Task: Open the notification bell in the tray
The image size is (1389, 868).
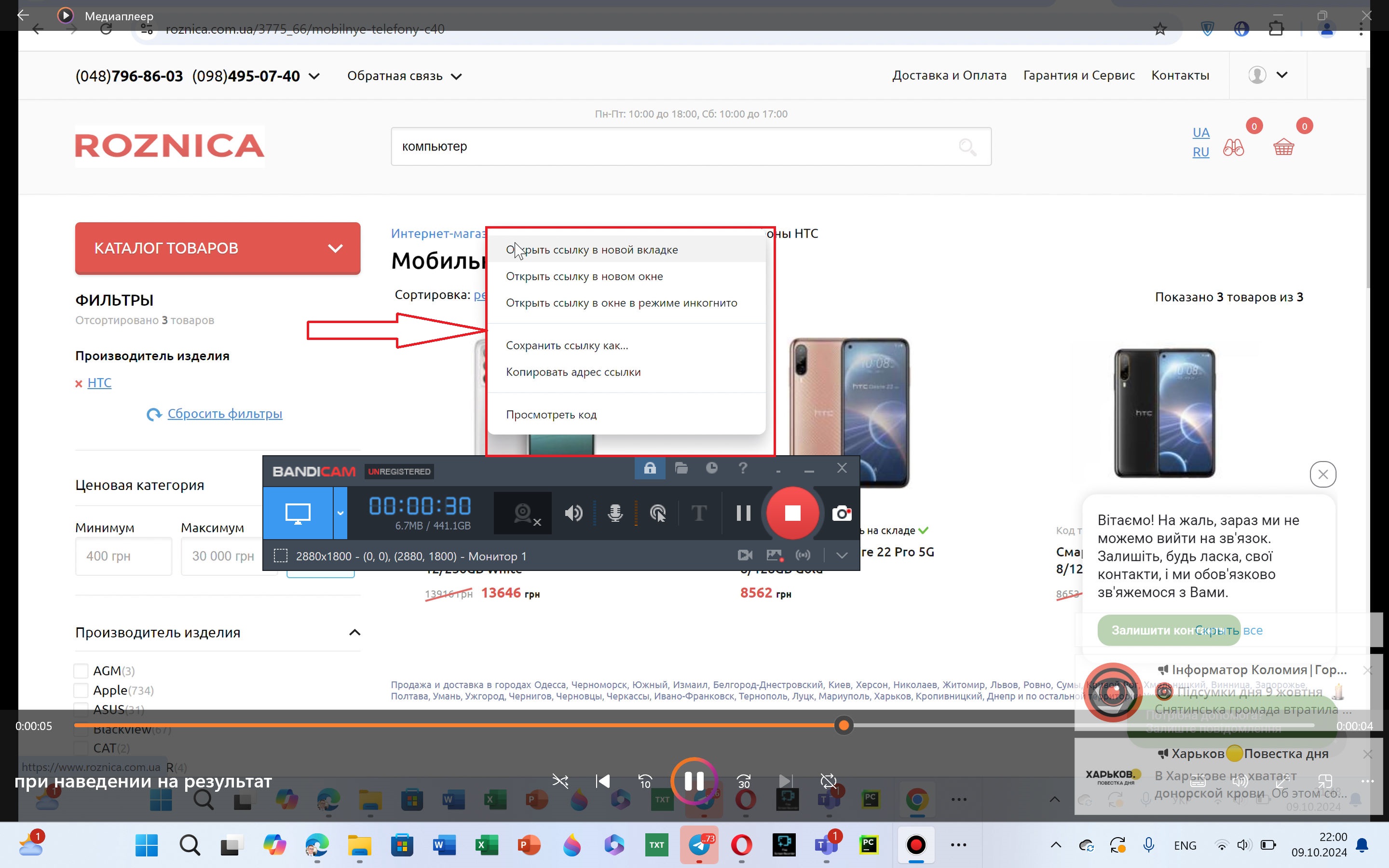Action: tap(1362, 845)
